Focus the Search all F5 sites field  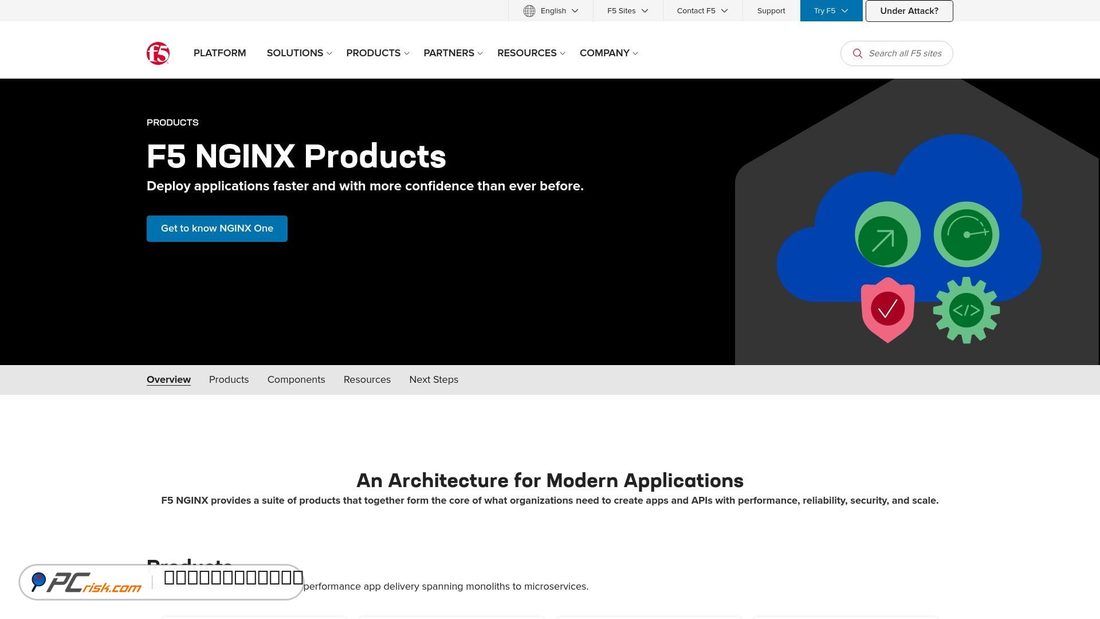pos(897,53)
